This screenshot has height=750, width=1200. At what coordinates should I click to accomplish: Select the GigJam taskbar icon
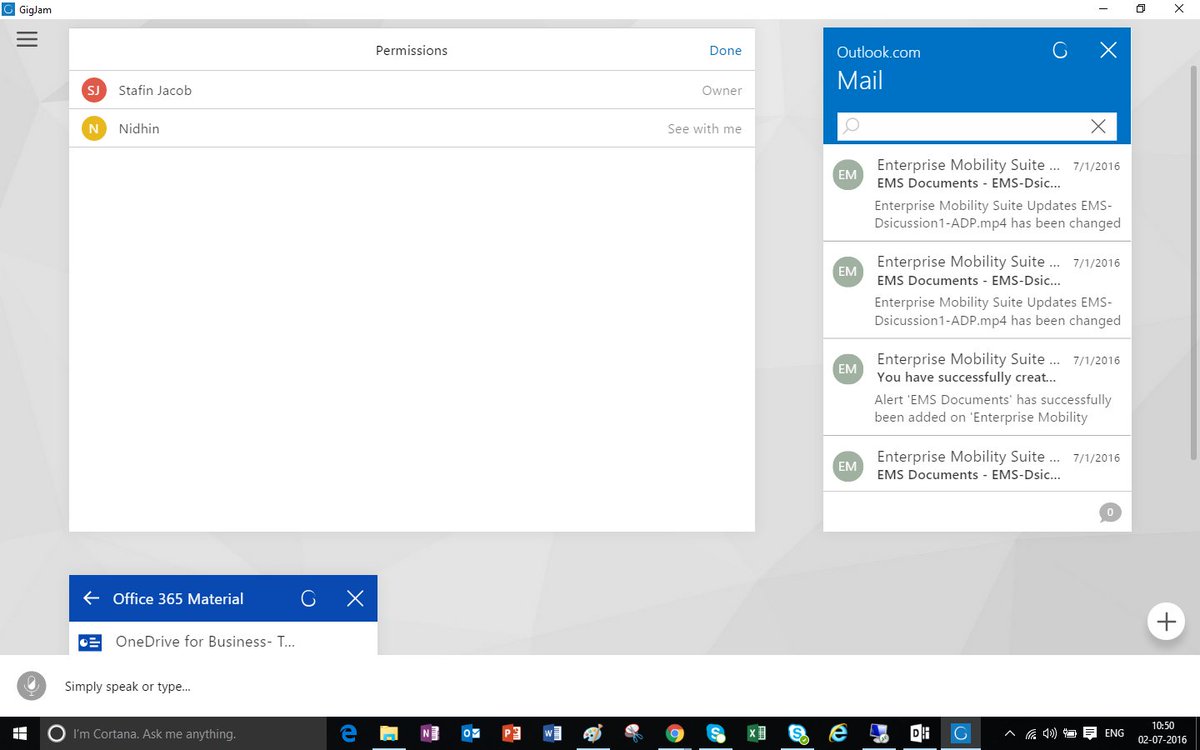960,733
